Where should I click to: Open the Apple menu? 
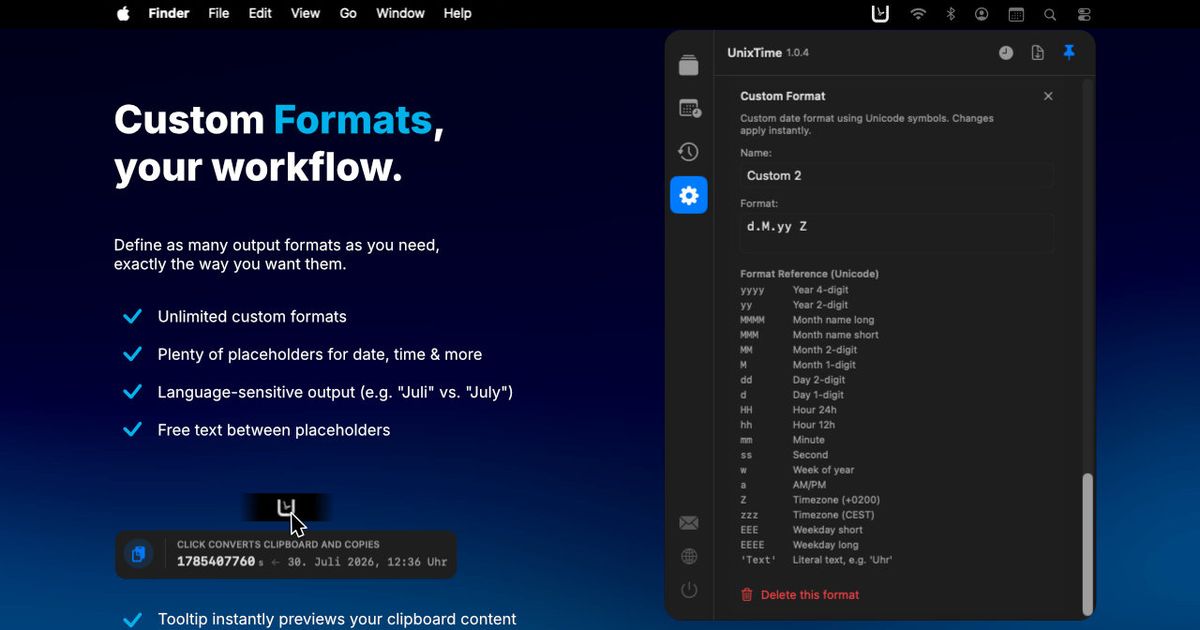[123, 14]
